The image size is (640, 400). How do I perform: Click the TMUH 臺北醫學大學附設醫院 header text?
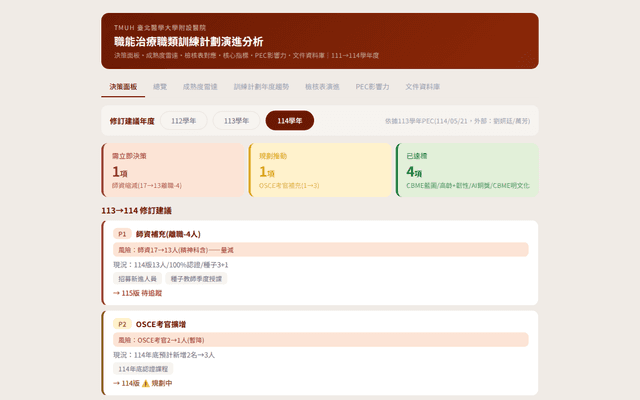click(x=160, y=28)
